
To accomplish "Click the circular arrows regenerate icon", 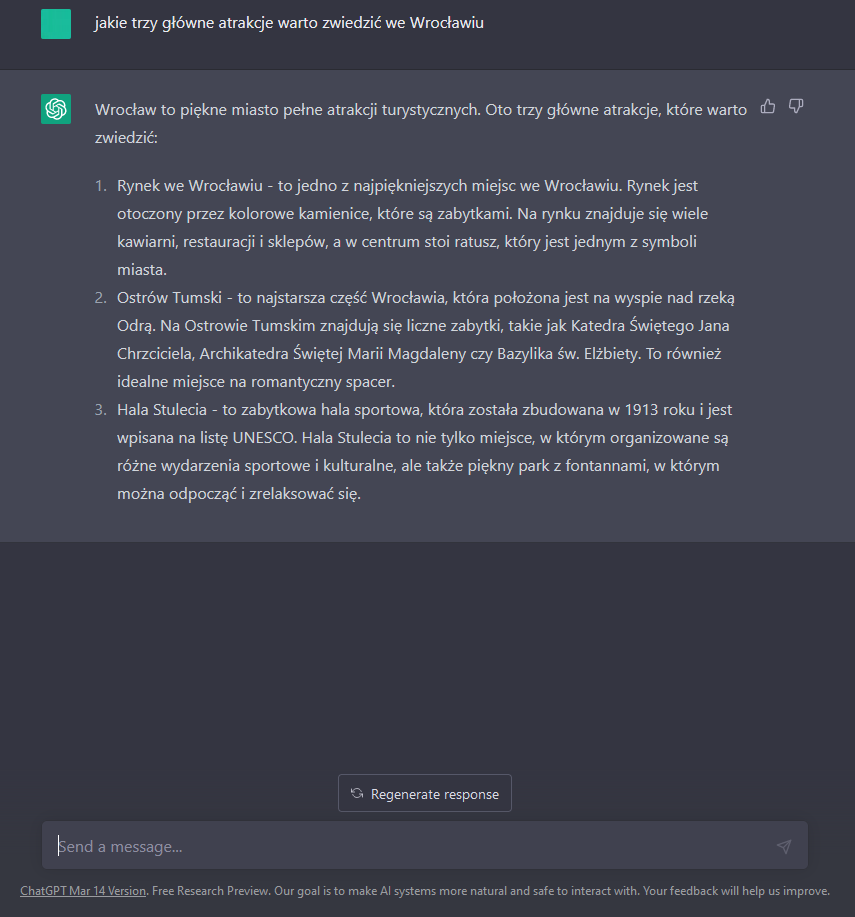I will point(357,794).
